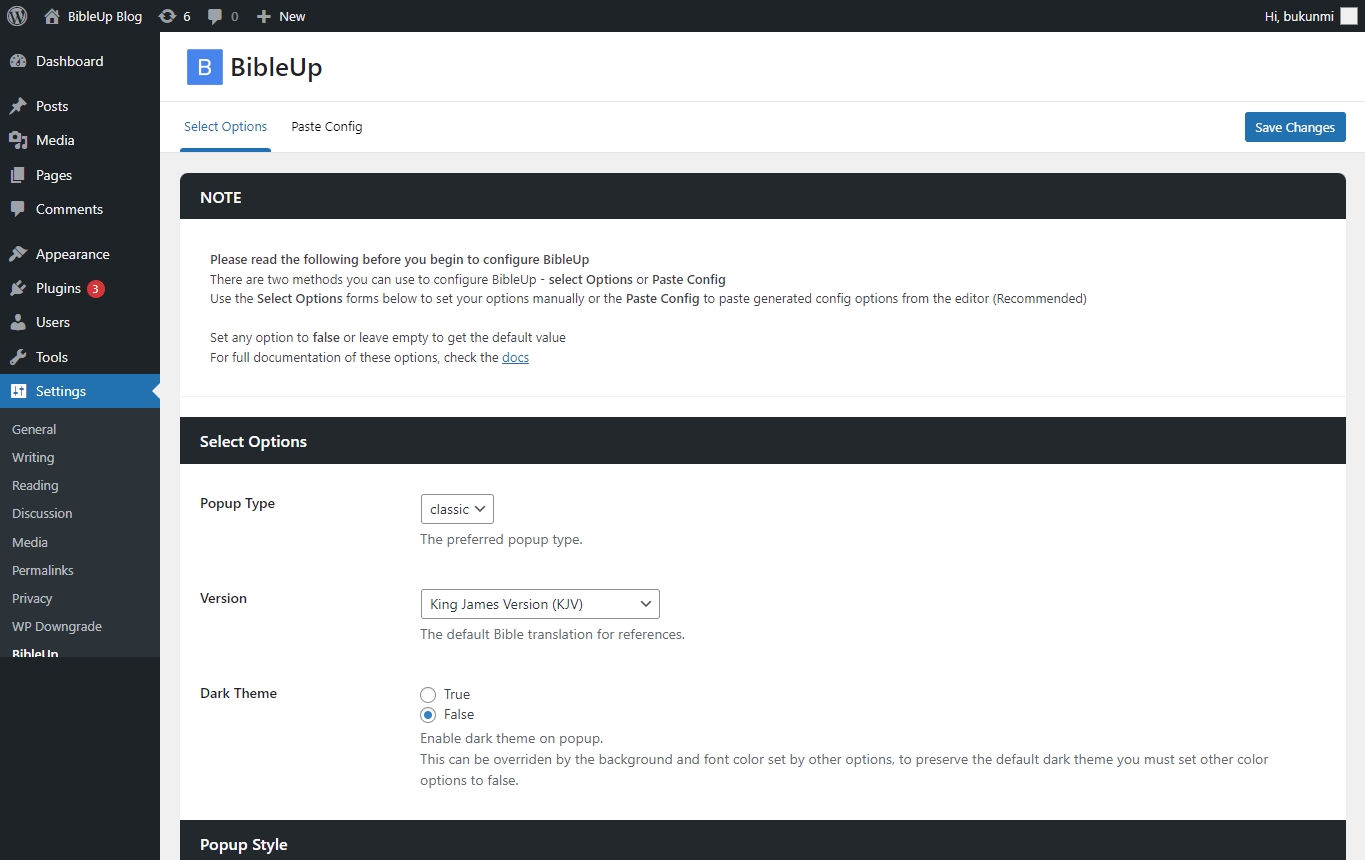Click 'The preferred popup type.' description
Screen dimensions: 1365x860
pos(501,539)
